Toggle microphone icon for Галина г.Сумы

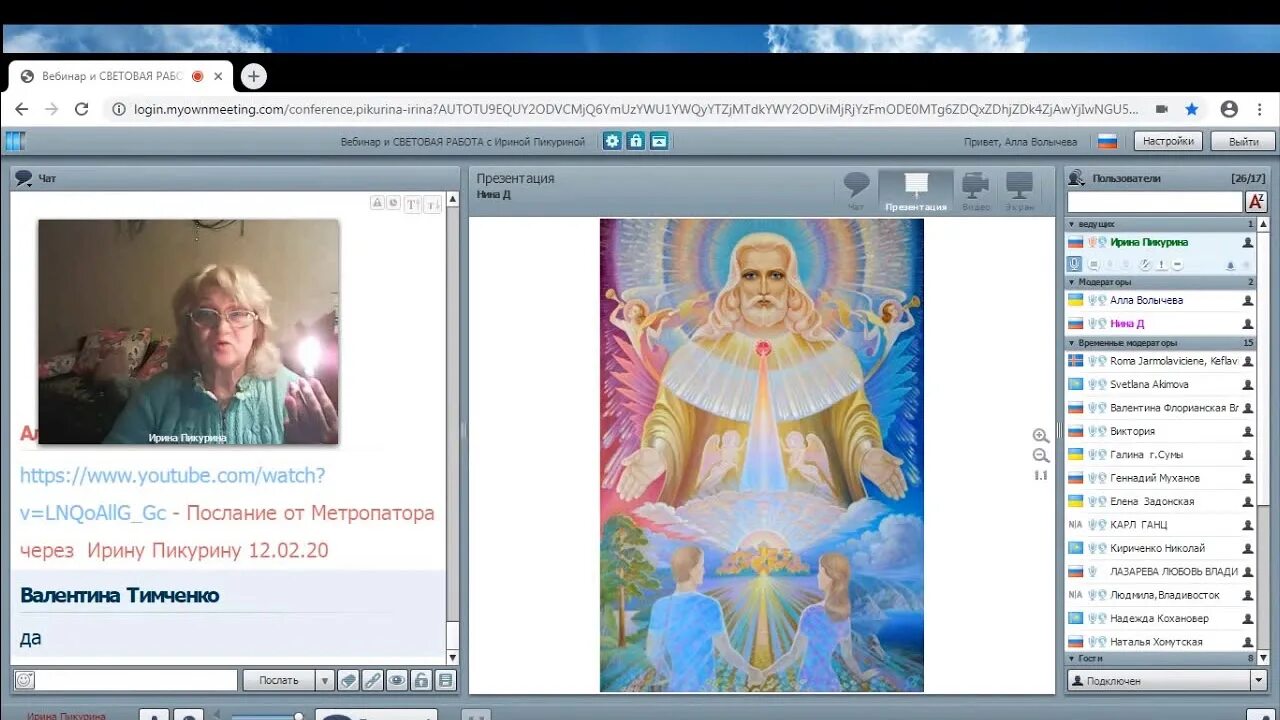1092,455
